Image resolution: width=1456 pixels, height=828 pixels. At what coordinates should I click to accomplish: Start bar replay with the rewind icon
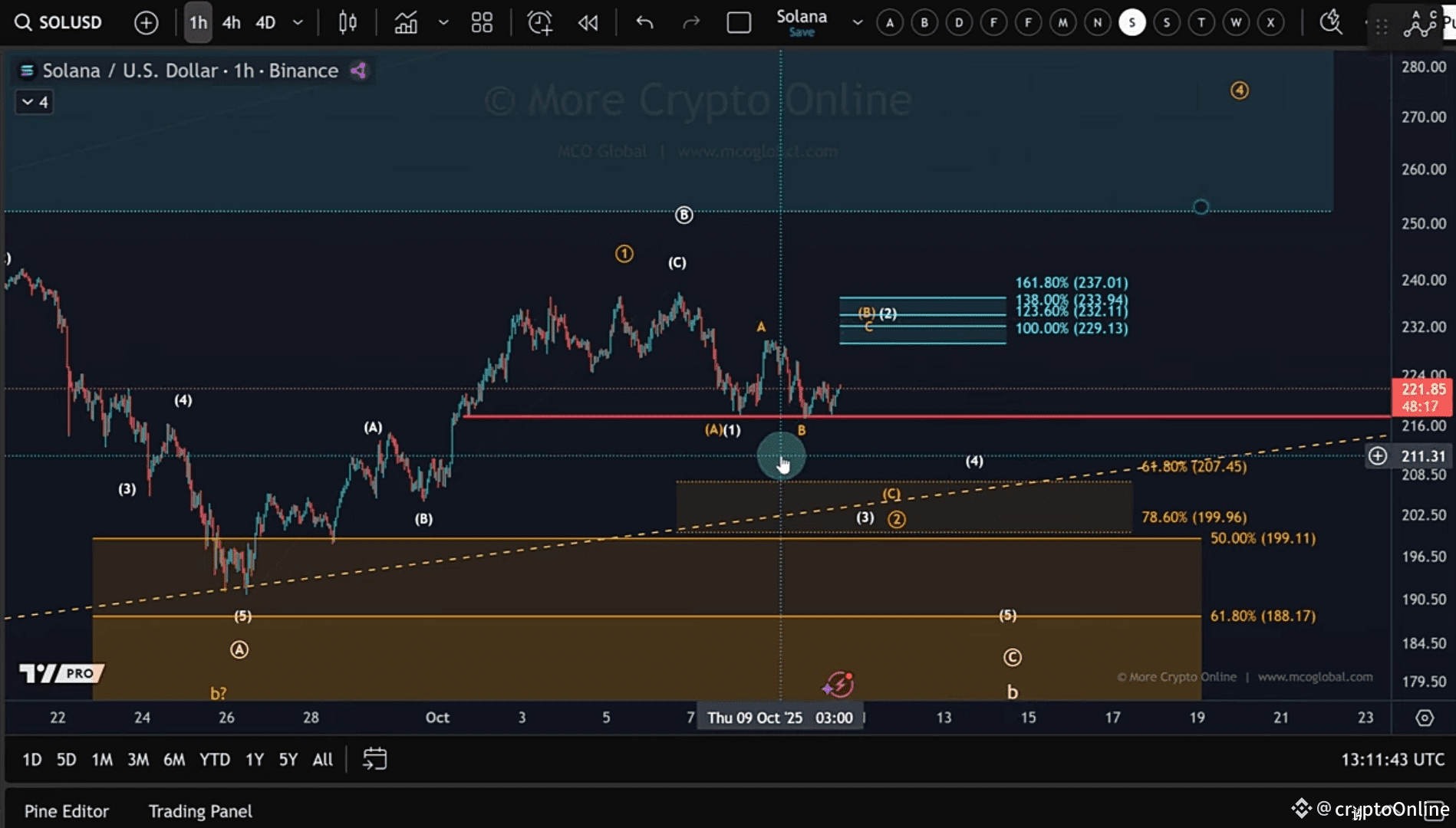[x=588, y=23]
